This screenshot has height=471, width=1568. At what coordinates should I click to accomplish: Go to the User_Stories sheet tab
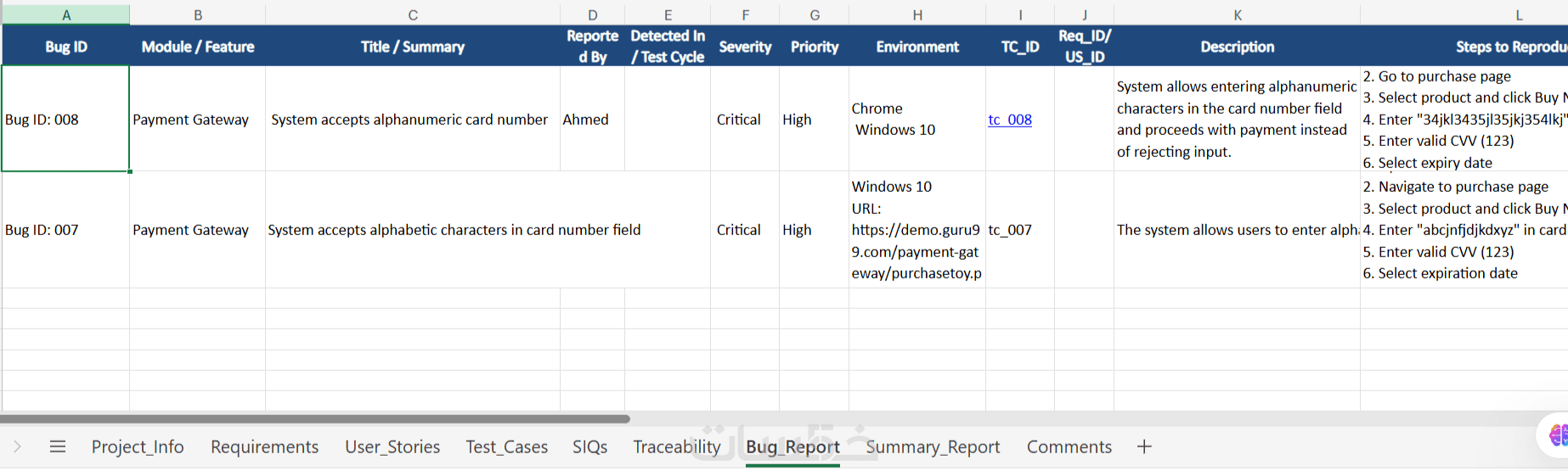pyautogui.click(x=392, y=446)
